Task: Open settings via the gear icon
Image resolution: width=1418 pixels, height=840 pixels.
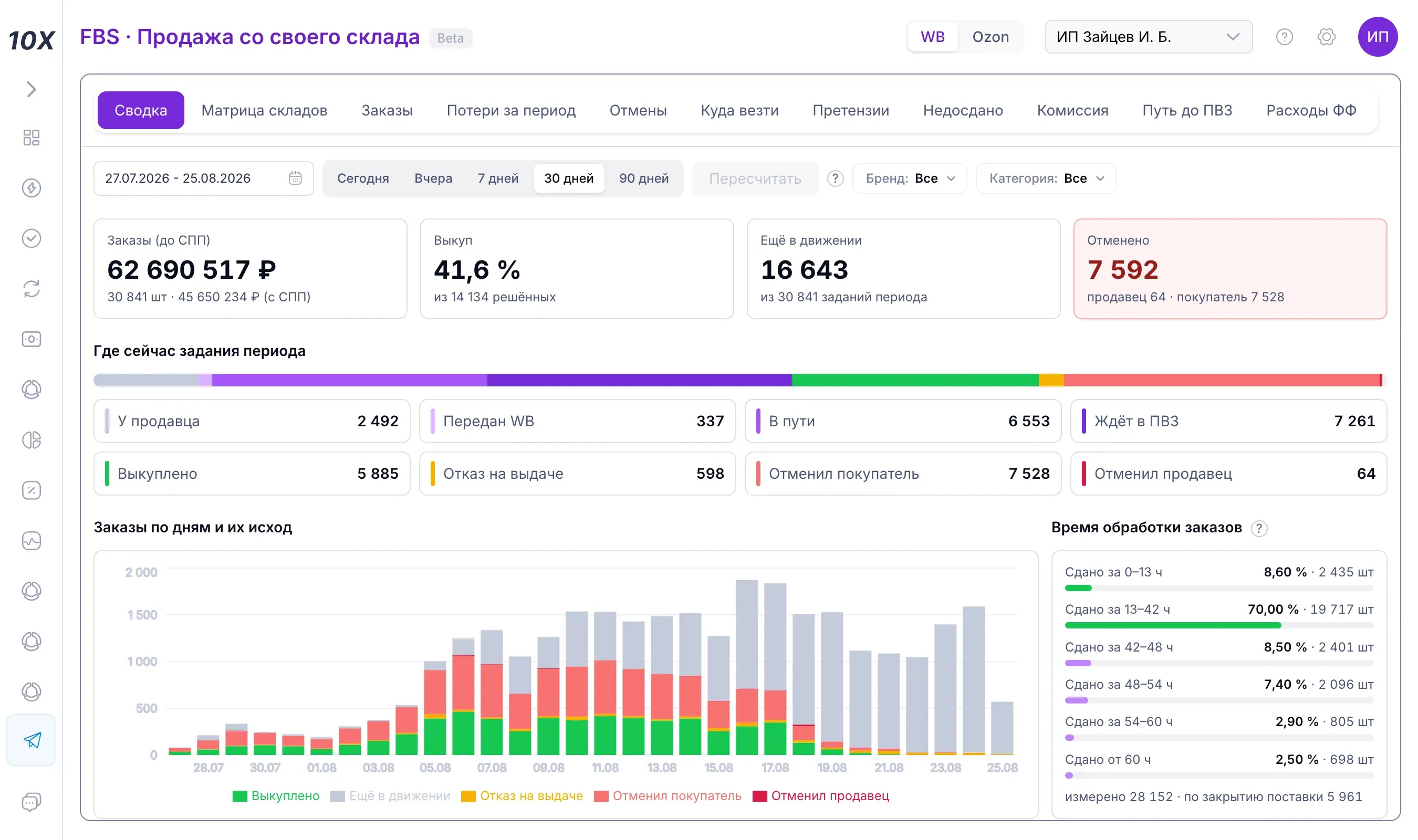Action: (x=1326, y=37)
